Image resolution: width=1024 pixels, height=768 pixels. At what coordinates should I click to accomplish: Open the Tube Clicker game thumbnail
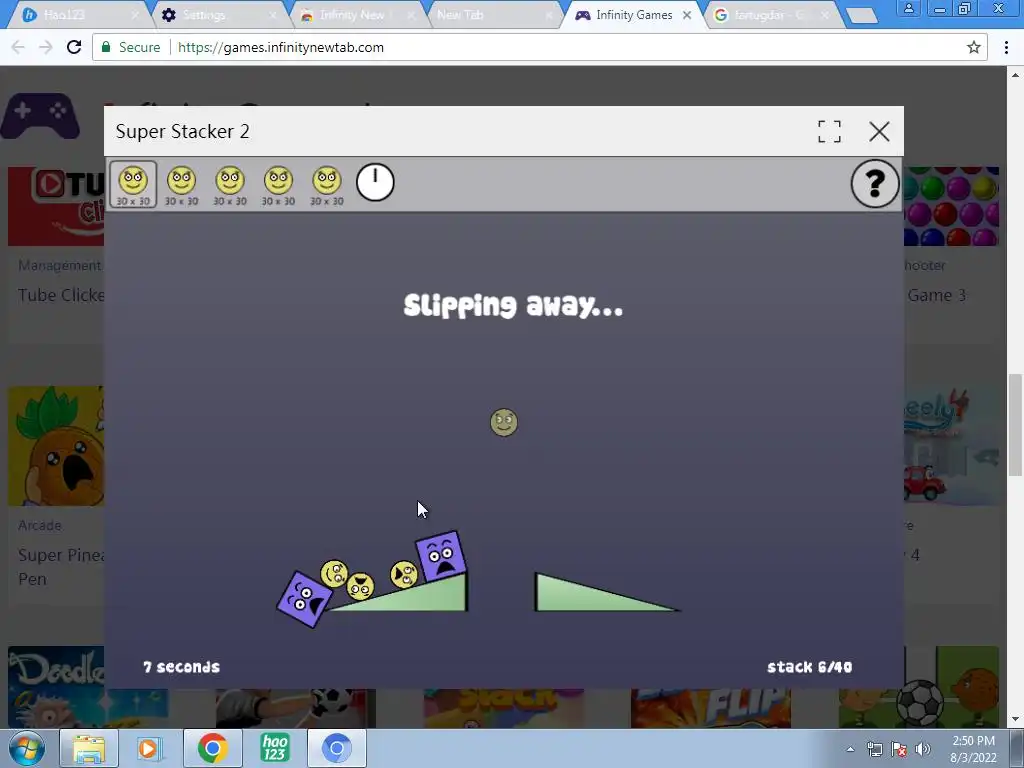click(56, 206)
